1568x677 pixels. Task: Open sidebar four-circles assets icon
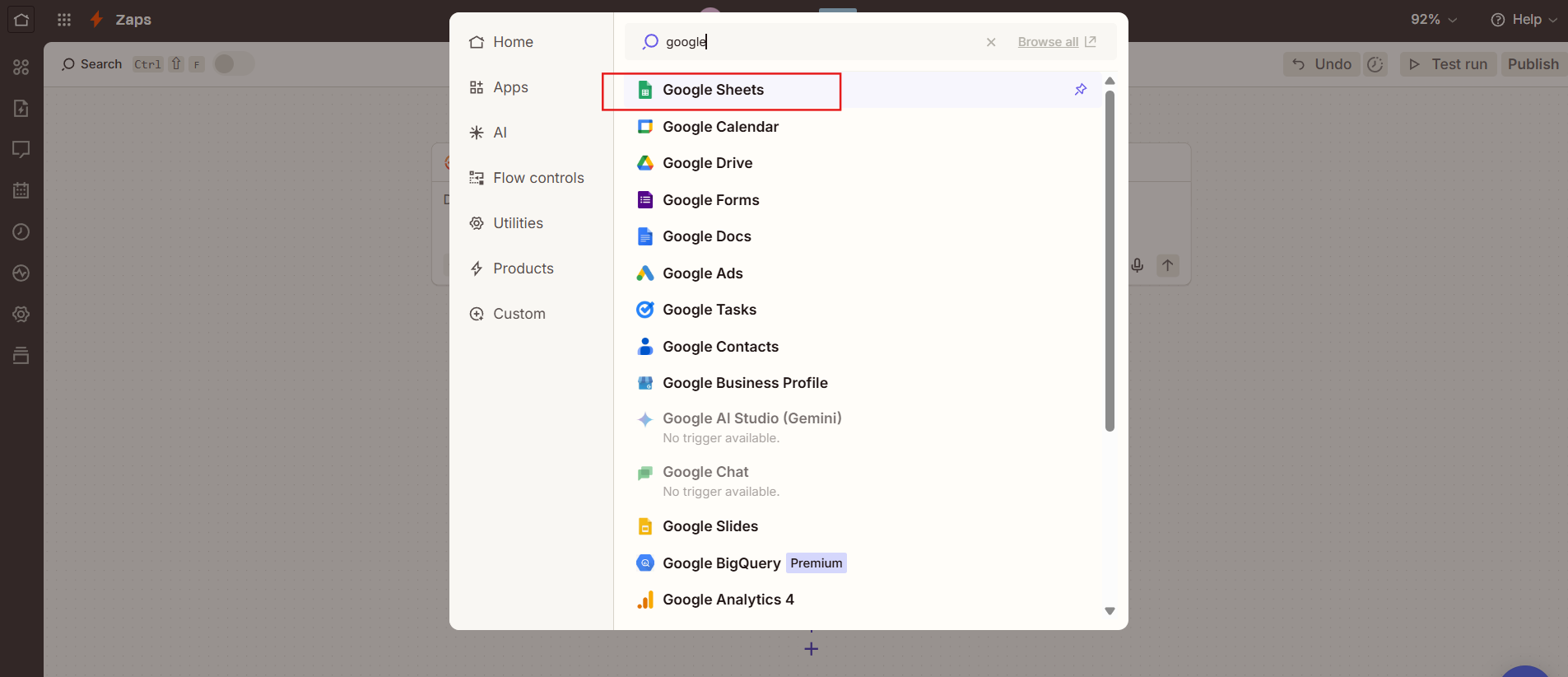pyautogui.click(x=21, y=68)
